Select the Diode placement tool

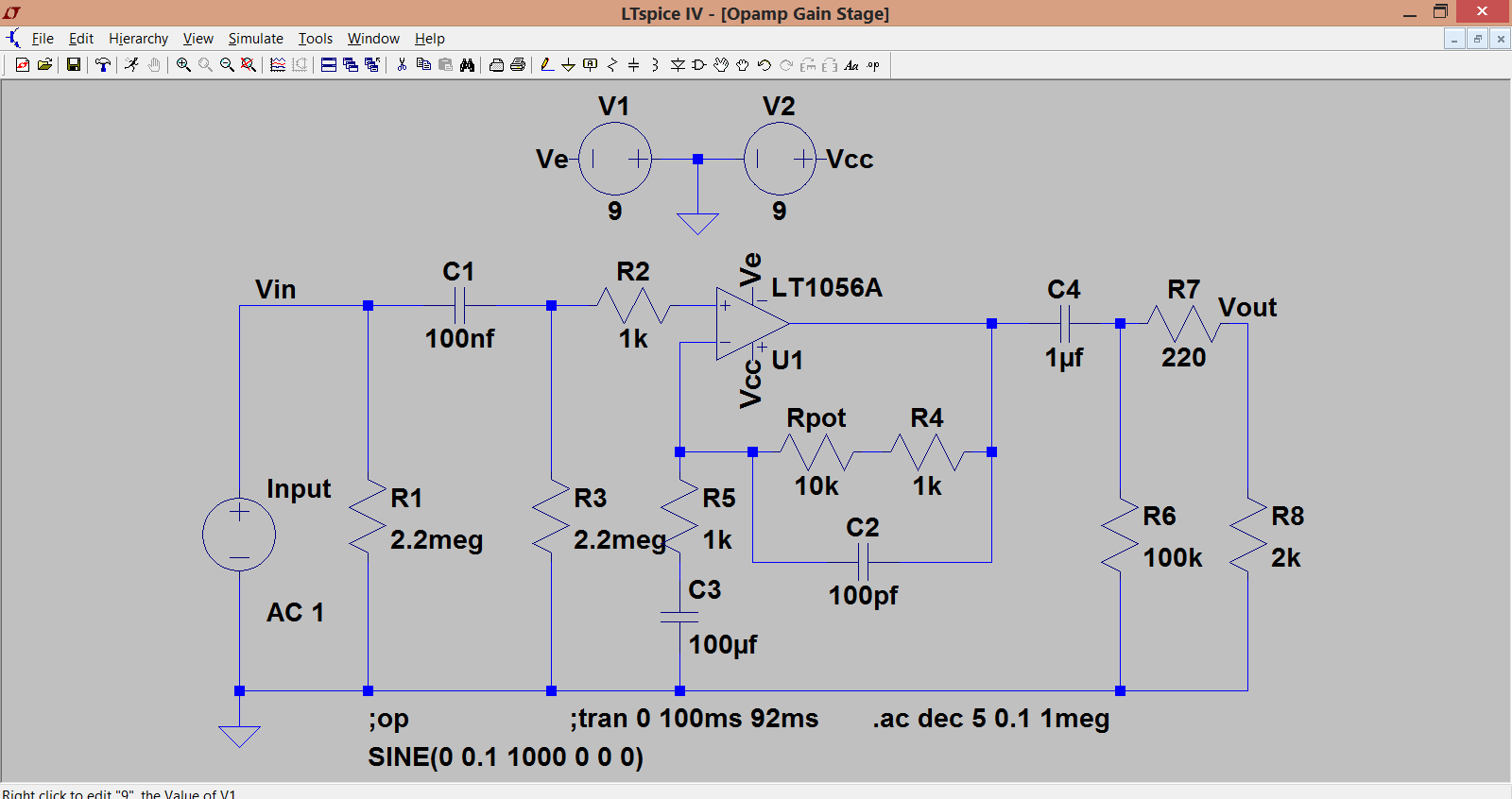pyautogui.click(x=678, y=64)
